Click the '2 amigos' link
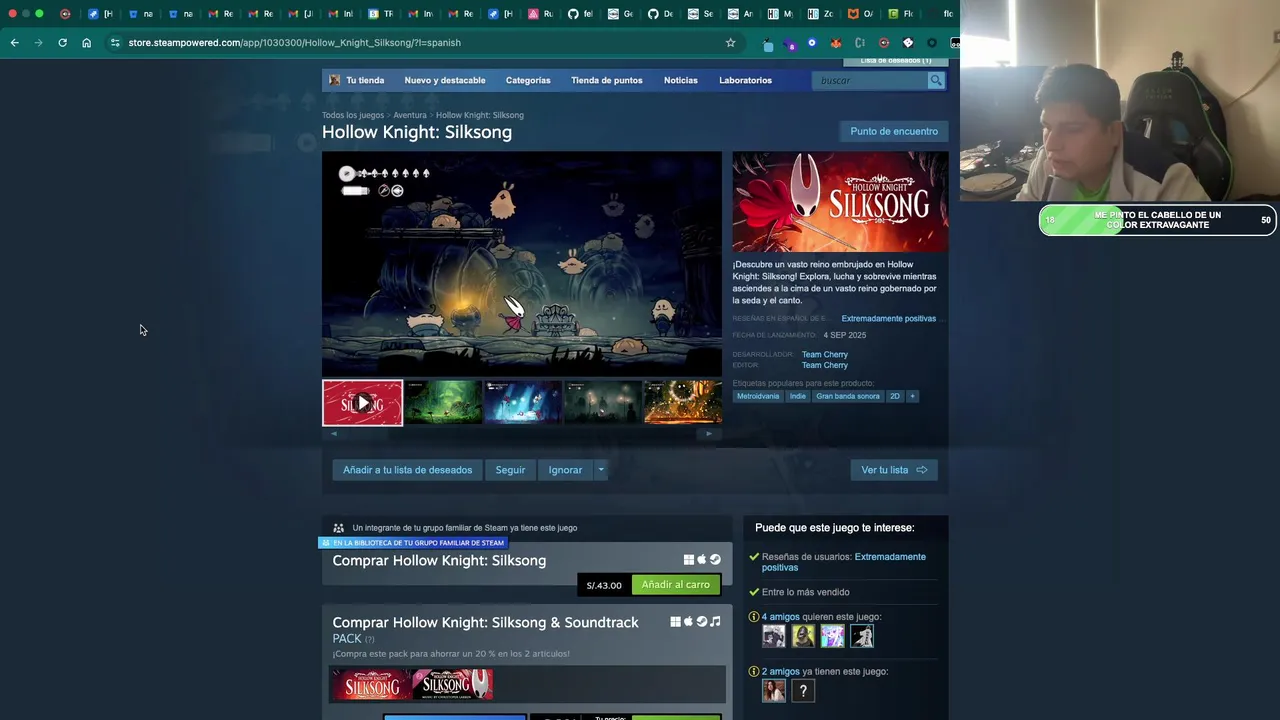The height and width of the screenshot is (720, 1280). [x=781, y=672]
